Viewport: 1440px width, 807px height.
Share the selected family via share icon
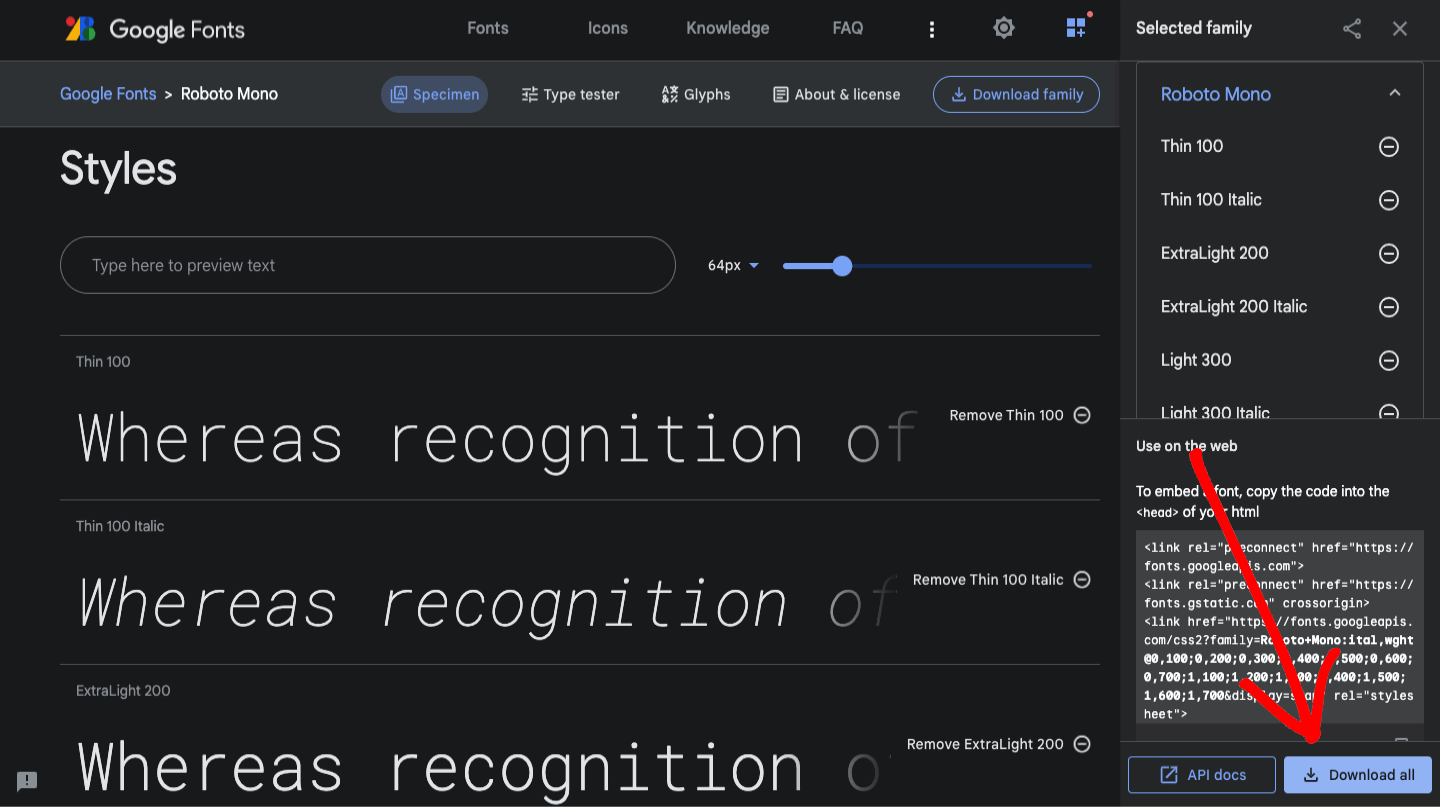point(1352,29)
